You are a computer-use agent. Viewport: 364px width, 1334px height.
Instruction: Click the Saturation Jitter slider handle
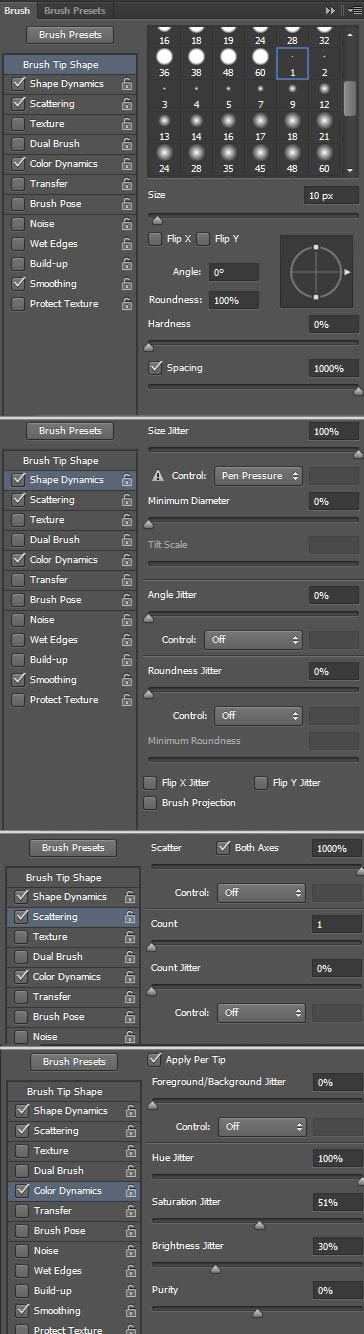click(260, 1224)
